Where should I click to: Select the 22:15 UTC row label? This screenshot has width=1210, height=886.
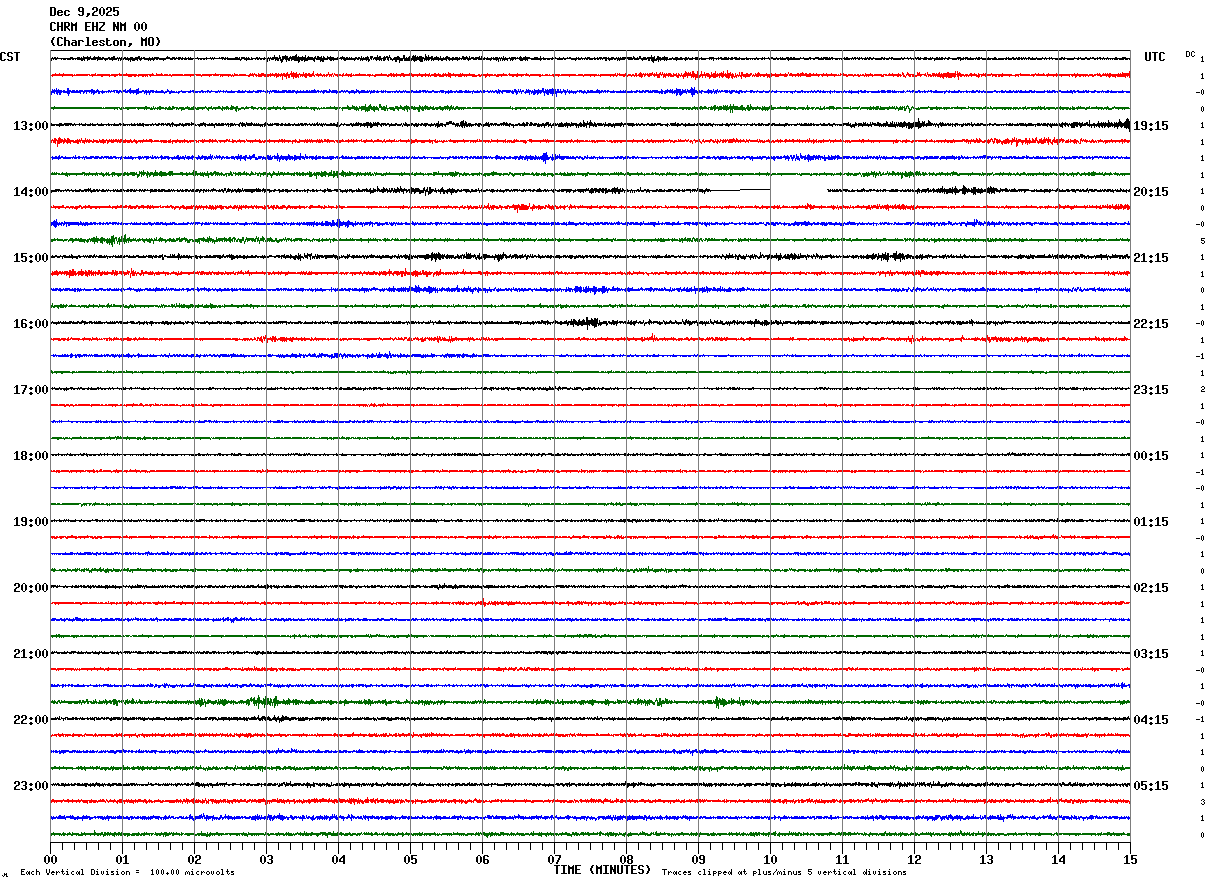1151,324
